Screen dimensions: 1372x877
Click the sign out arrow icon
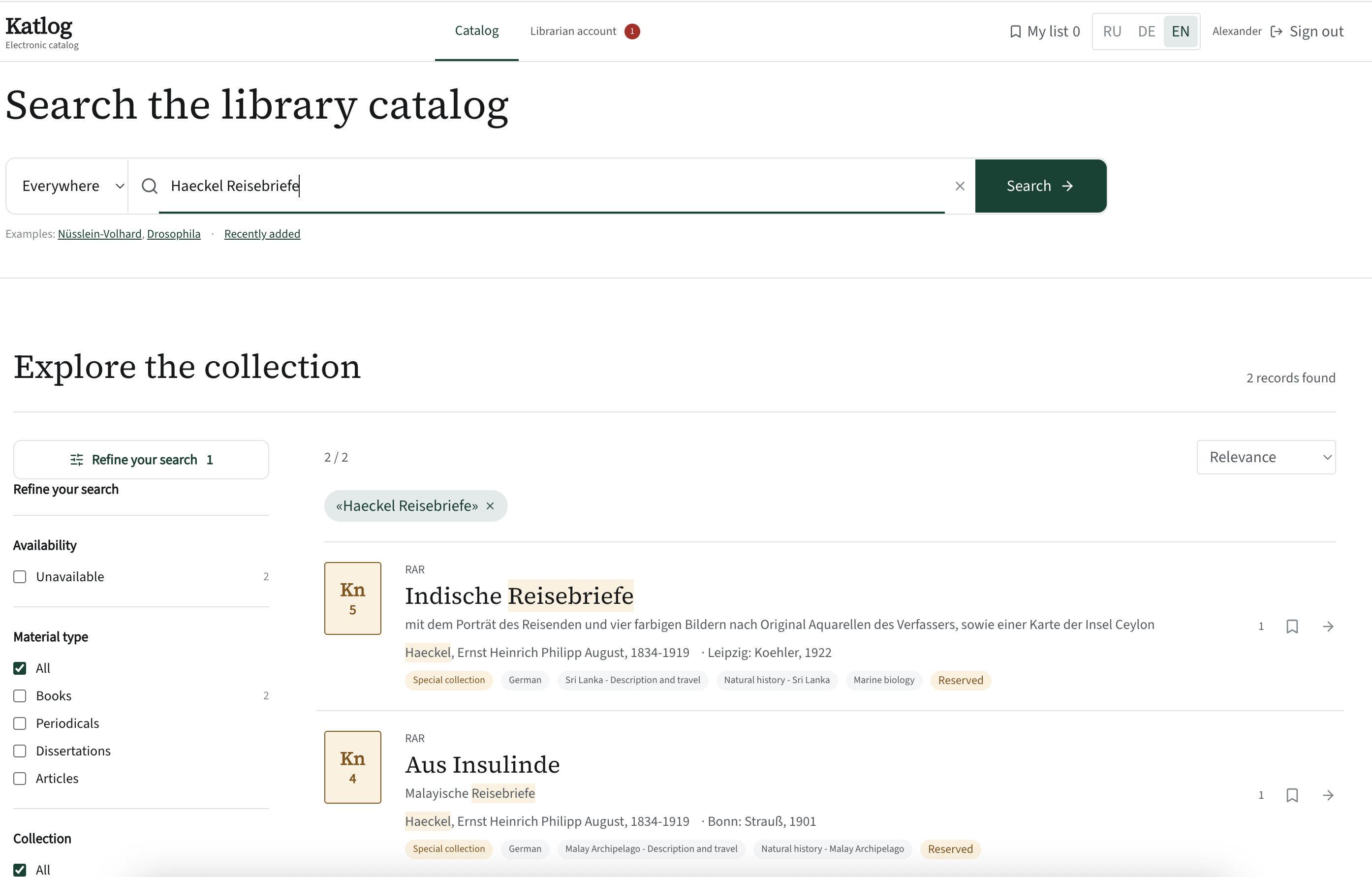(1276, 31)
